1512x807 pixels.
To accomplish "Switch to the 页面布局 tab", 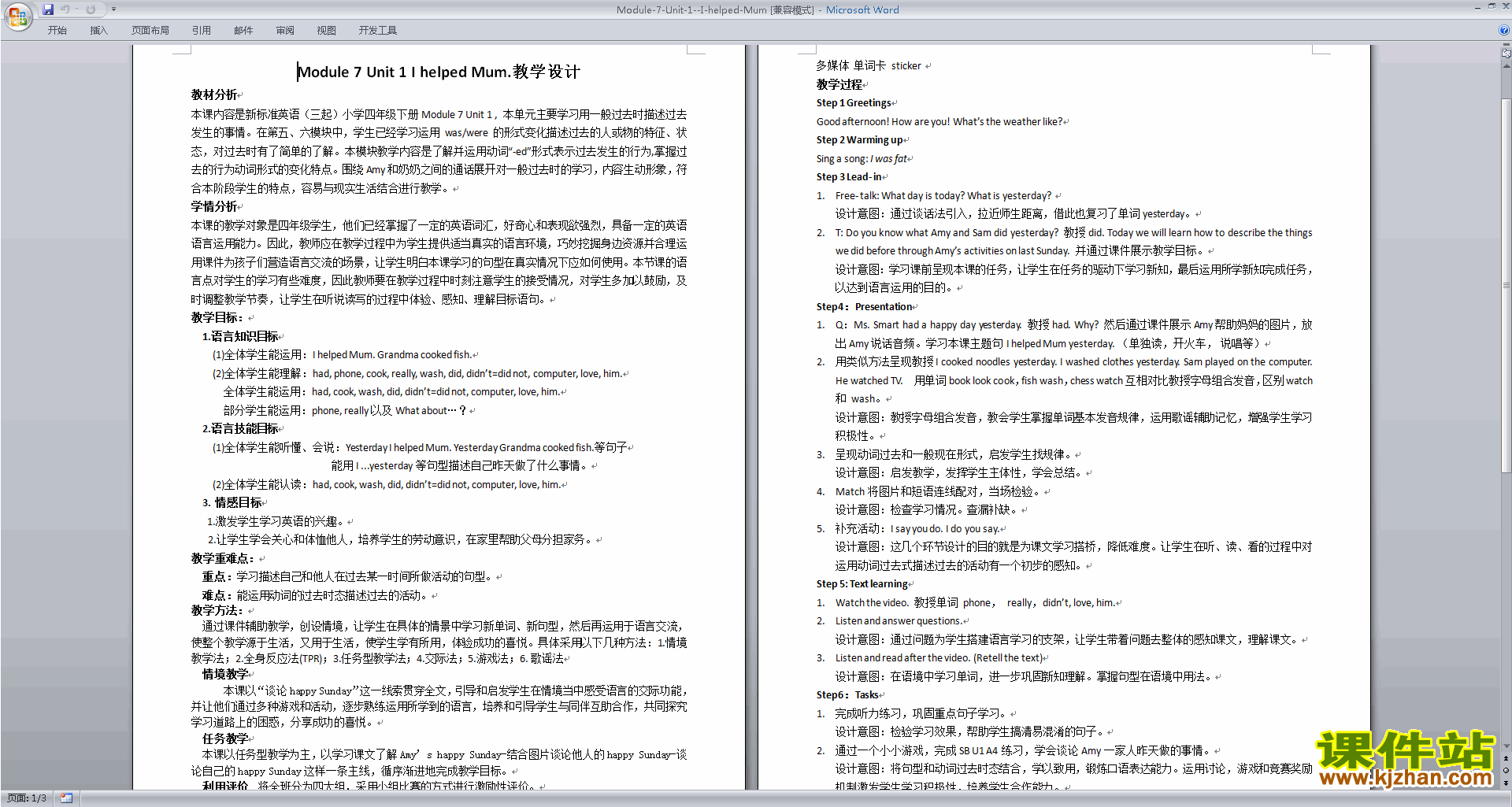I will point(150,30).
